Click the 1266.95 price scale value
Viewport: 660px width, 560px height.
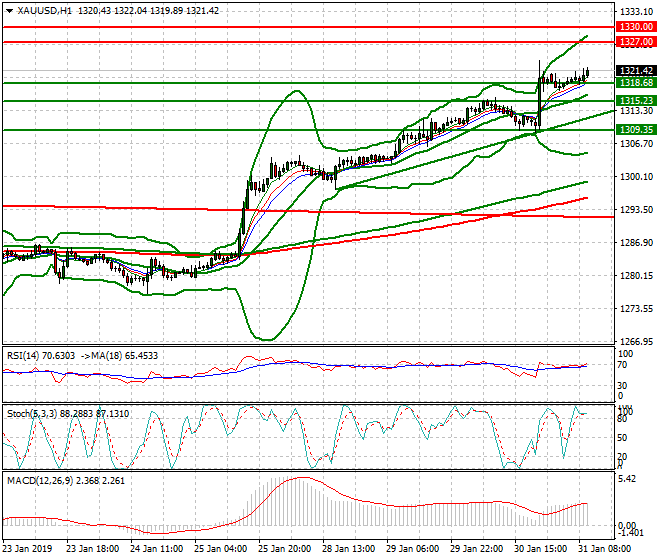[637, 341]
